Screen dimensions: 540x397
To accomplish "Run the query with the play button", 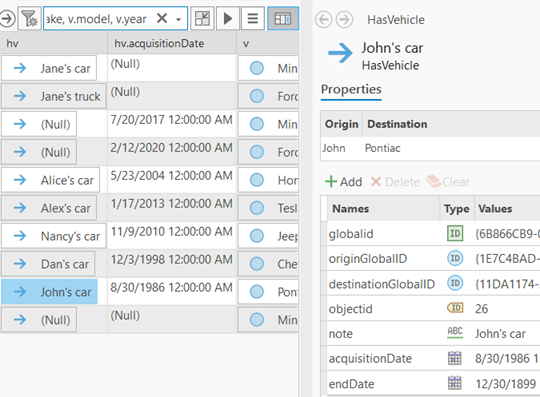I will tap(228, 18).
